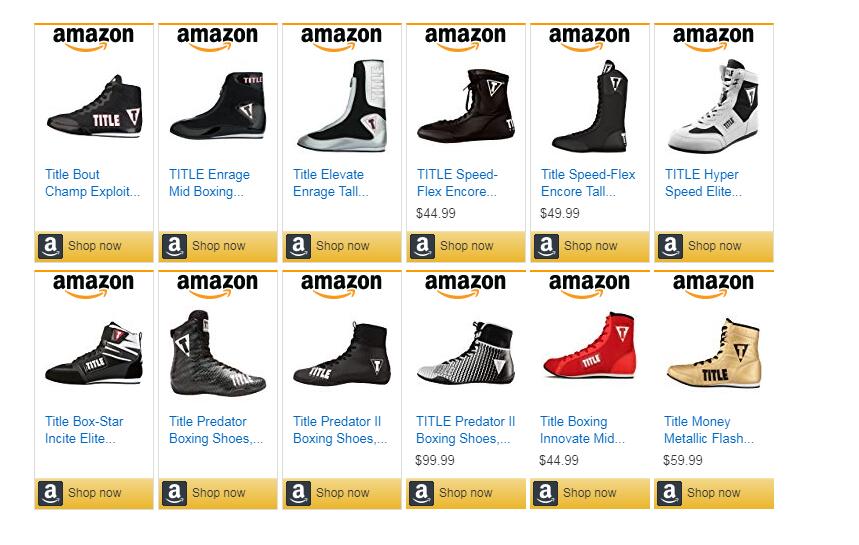Click Amazon icon on TITLE Enrage Mid card
859x545 pixels.
(174, 246)
